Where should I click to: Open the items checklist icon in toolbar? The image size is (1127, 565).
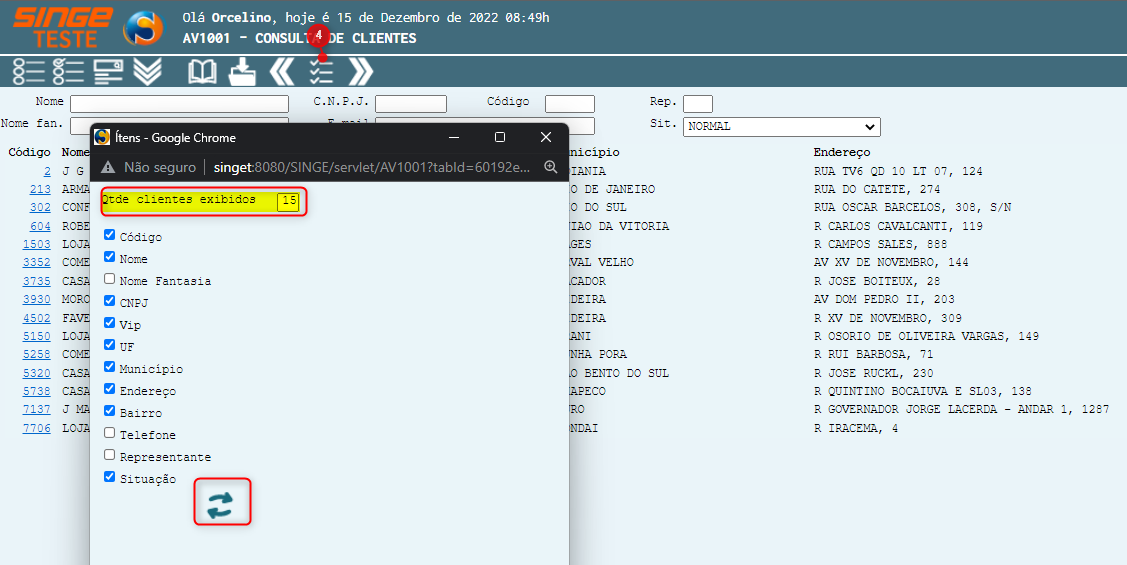point(321,71)
